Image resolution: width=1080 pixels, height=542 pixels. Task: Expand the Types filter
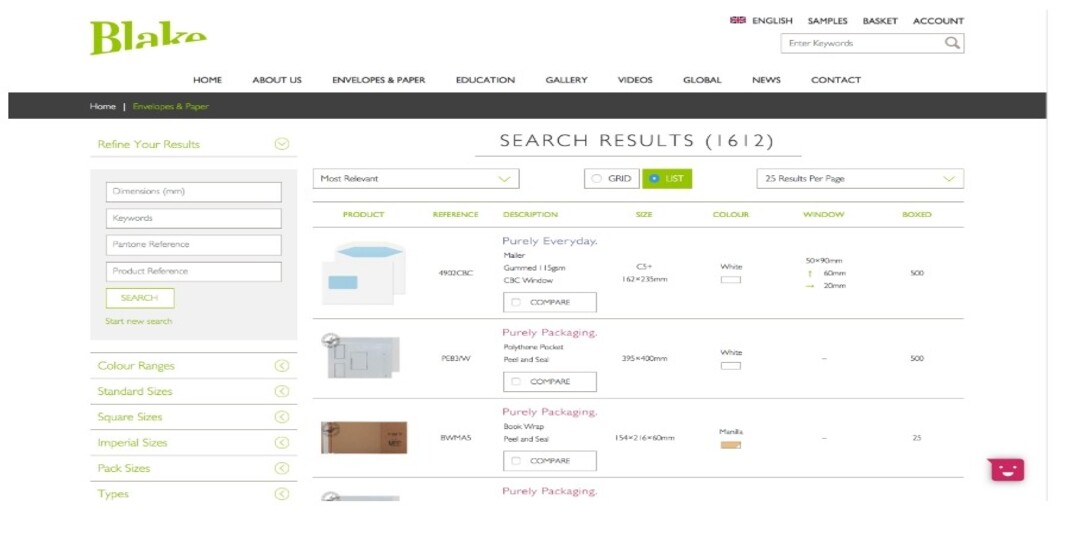pos(281,494)
